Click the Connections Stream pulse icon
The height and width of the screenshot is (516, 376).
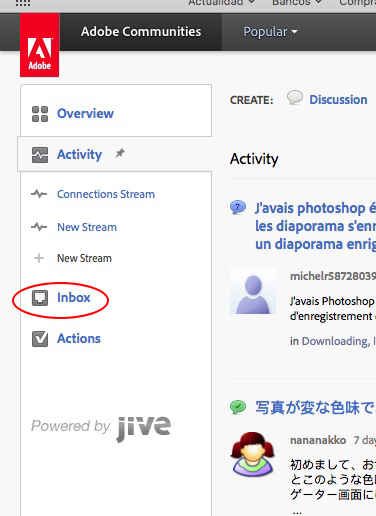coord(39,194)
